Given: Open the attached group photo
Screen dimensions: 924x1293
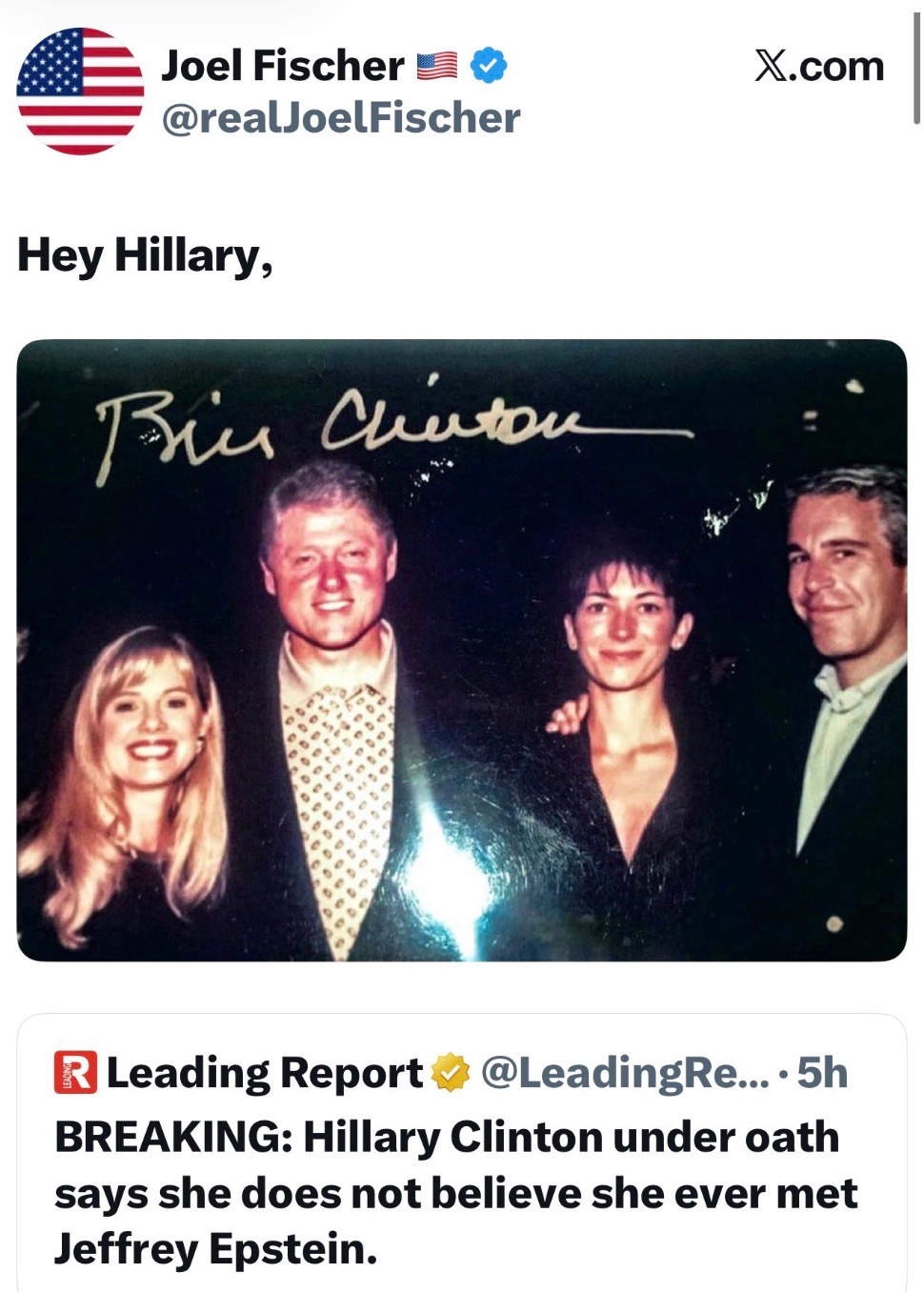Looking at the screenshot, I should (x=462, y=650).
